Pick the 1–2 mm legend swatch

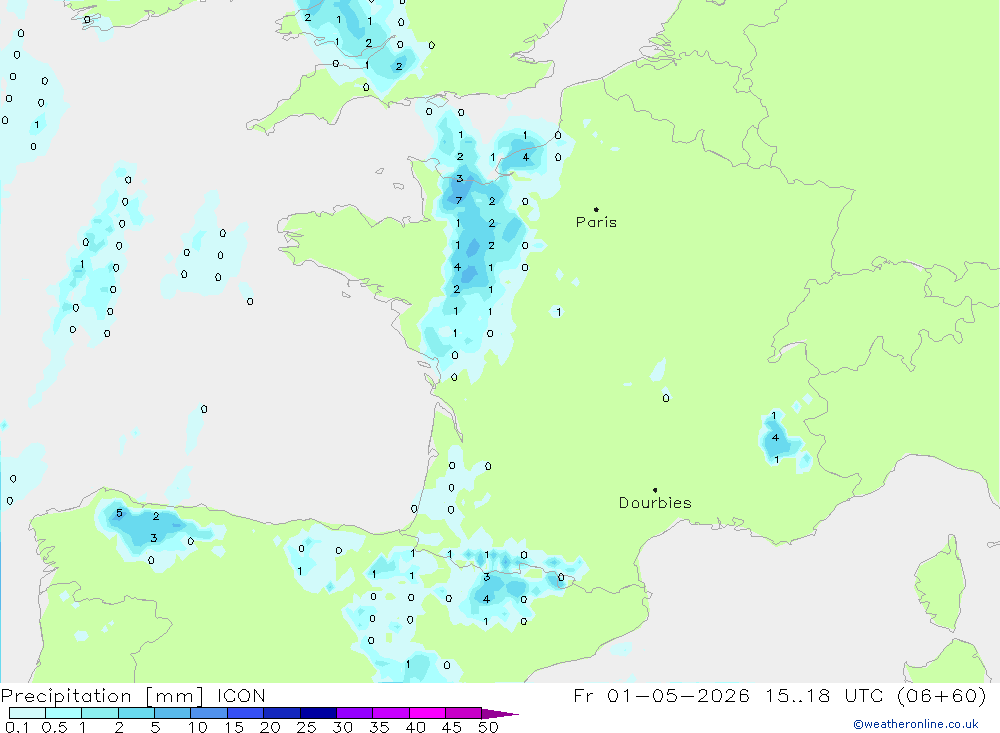point(100,713)
